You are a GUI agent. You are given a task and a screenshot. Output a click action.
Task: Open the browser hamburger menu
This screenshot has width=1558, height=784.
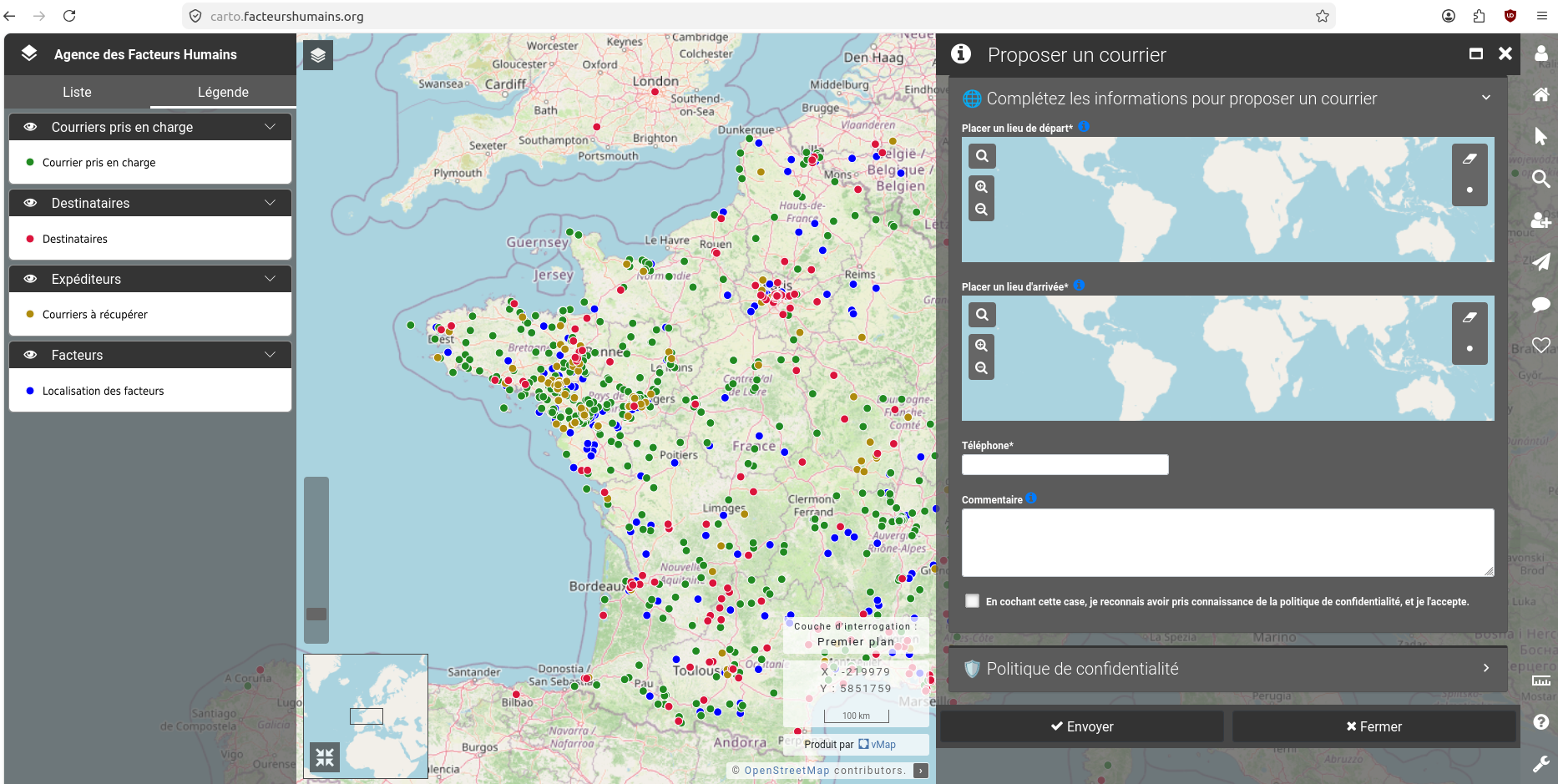coord(1541,16)
